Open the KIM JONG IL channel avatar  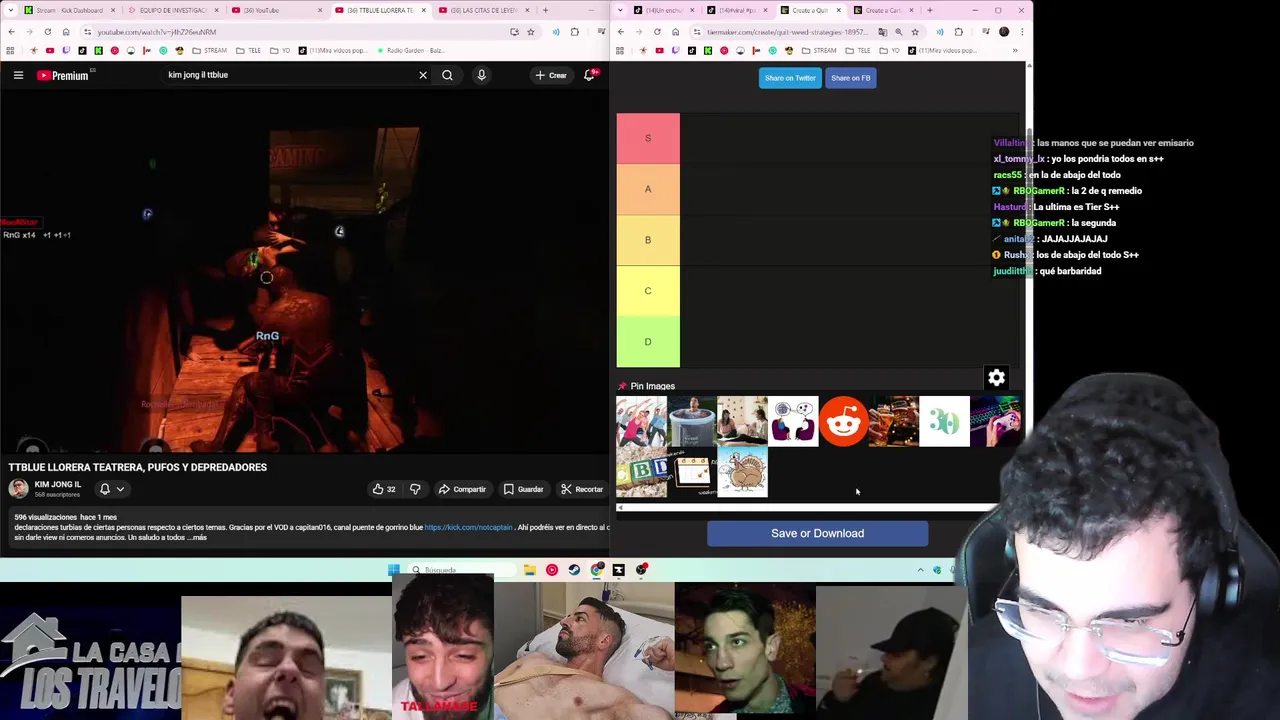(x=18, y=488)
